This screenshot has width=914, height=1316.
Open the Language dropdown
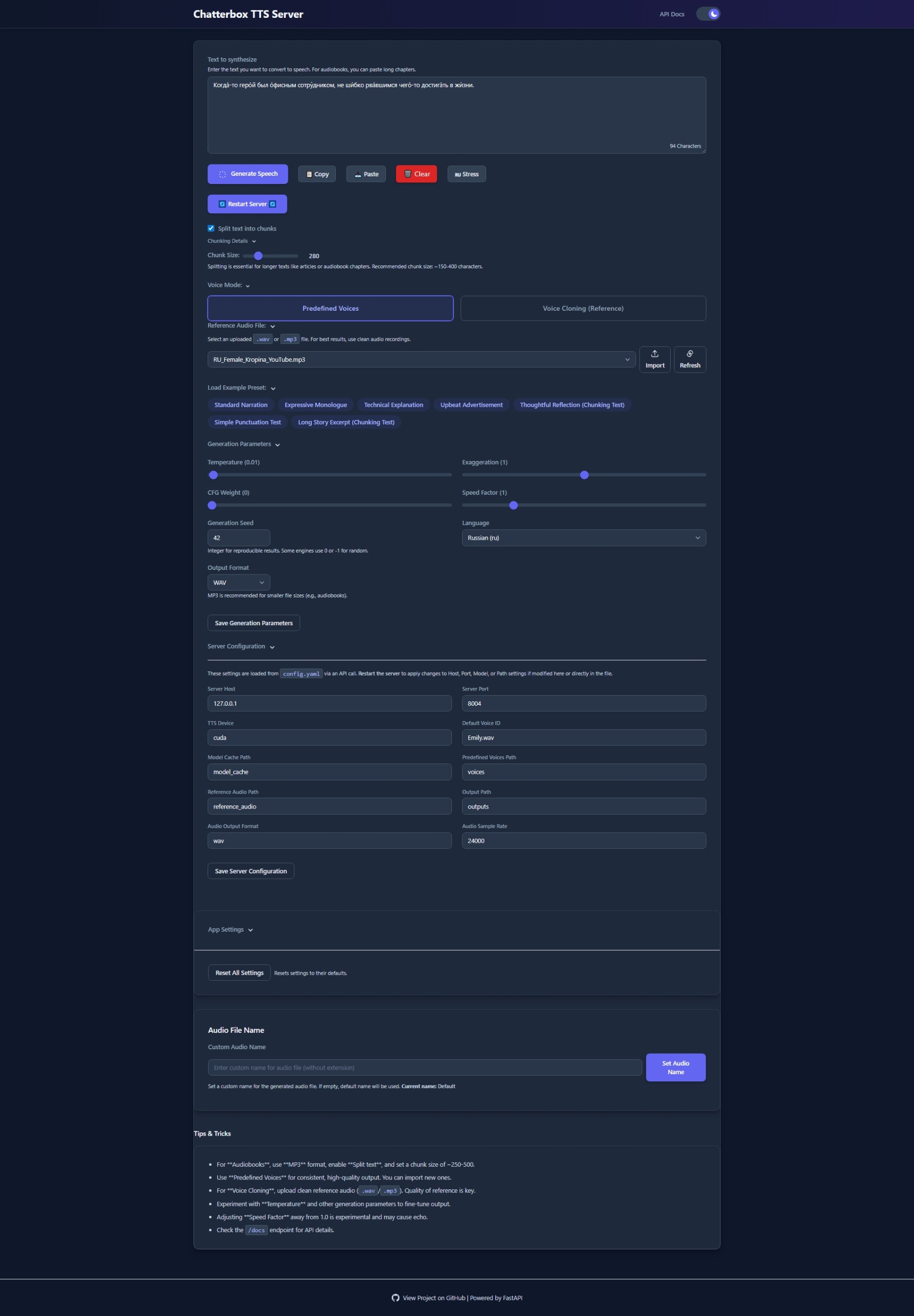click(x=584, y=538)
